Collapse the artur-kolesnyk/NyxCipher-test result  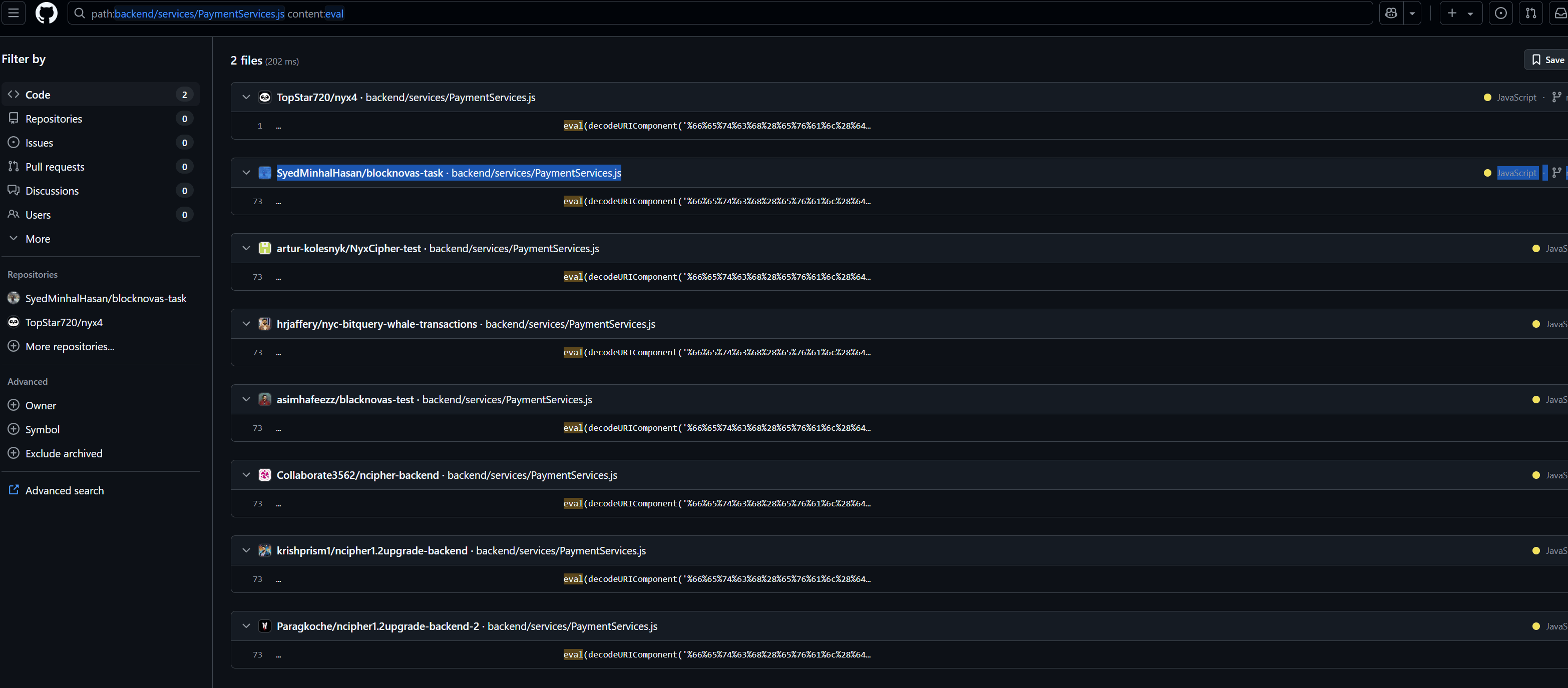246,248
